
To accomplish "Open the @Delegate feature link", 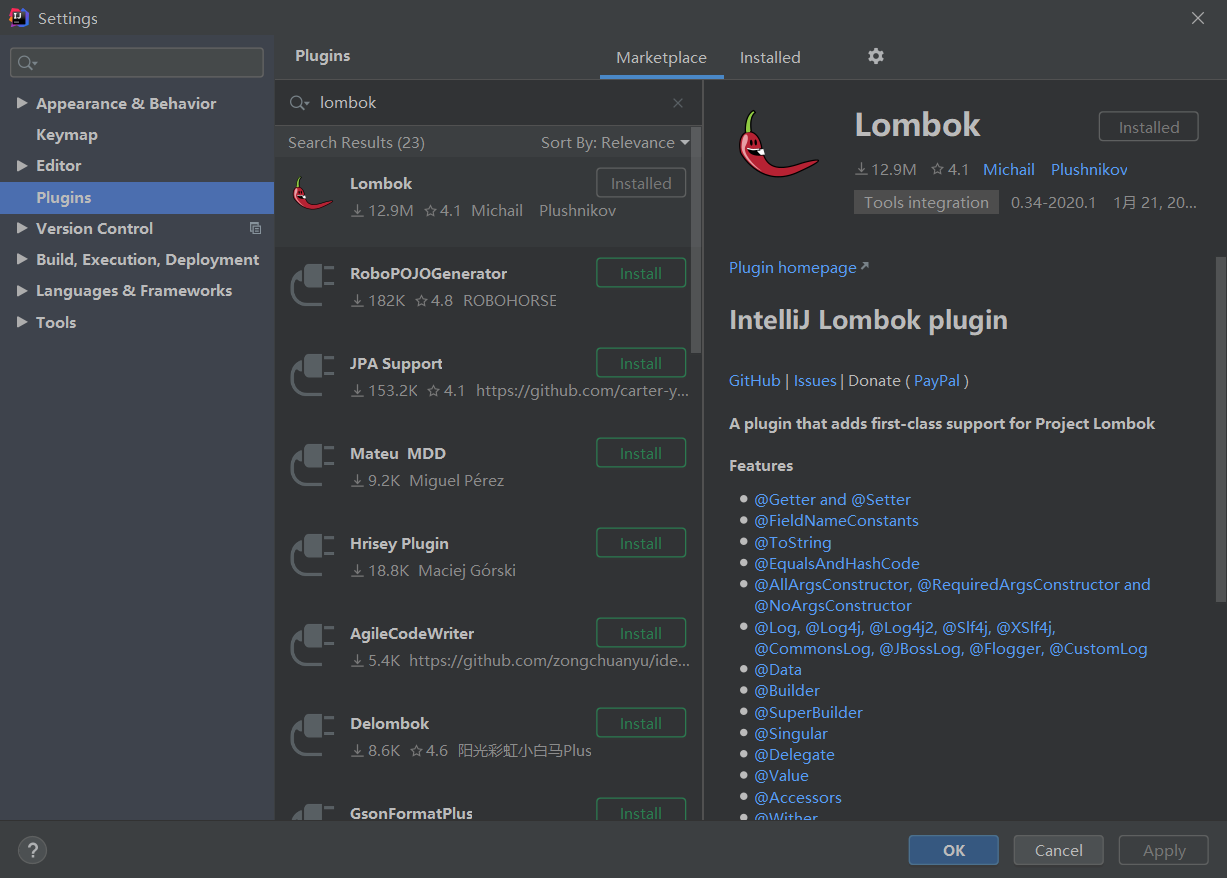I will pos(794,754).
